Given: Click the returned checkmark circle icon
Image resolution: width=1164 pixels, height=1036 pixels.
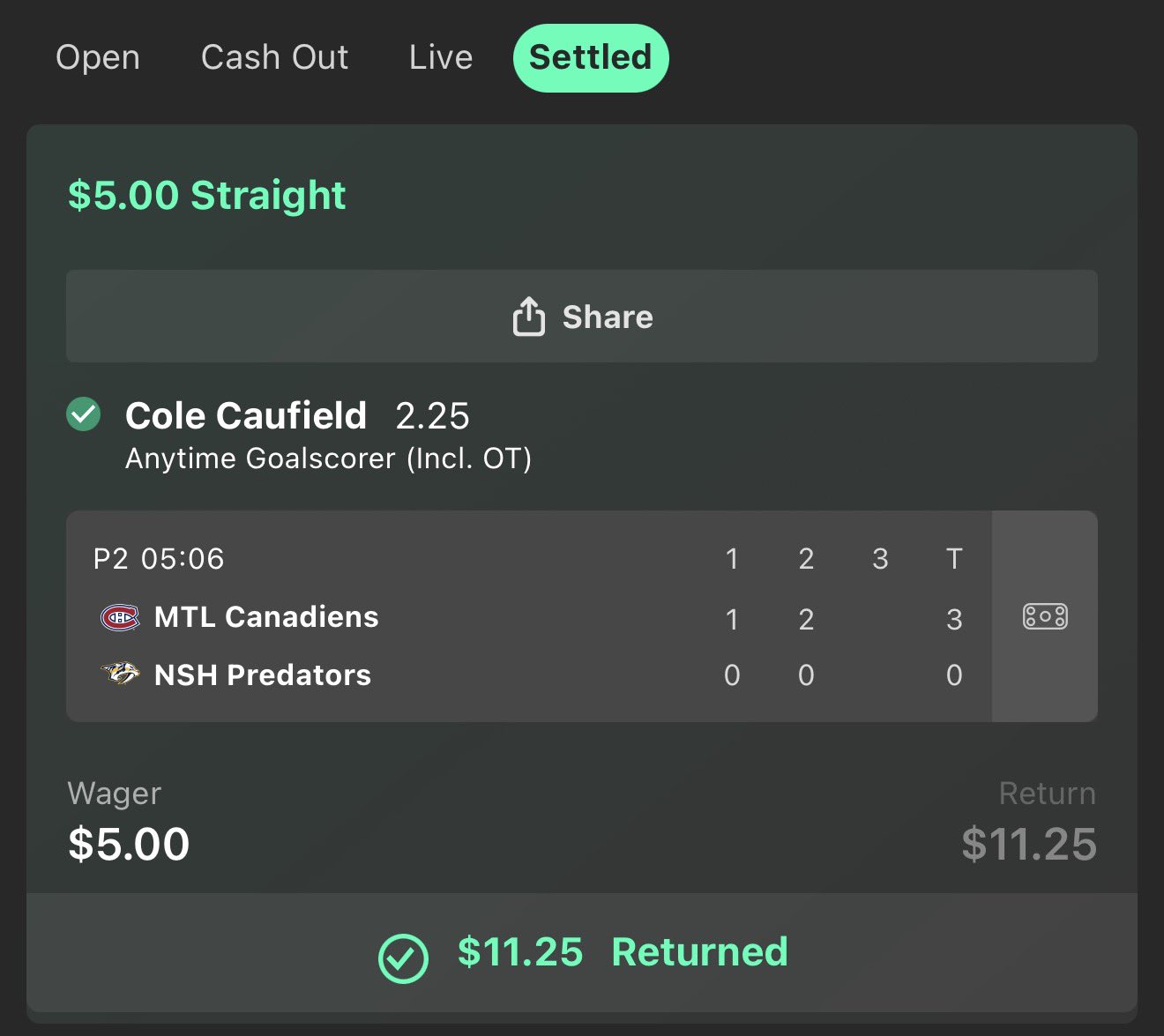Looking at the screenshot, I should pyautogui.click(x=403, y=958).
